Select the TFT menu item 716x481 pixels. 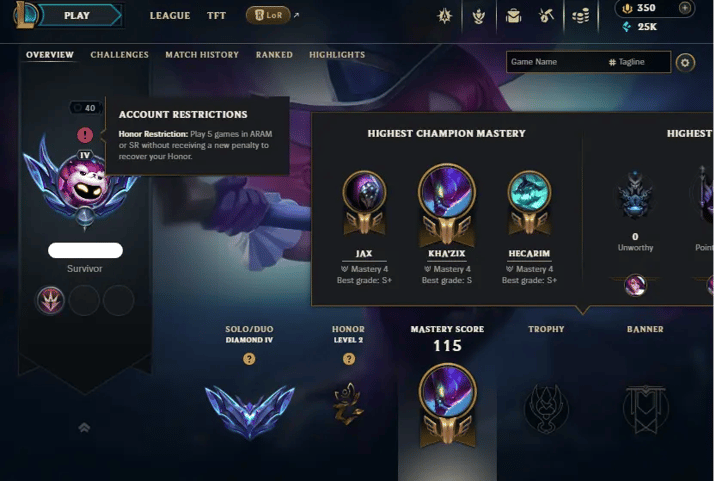point(216,16)
